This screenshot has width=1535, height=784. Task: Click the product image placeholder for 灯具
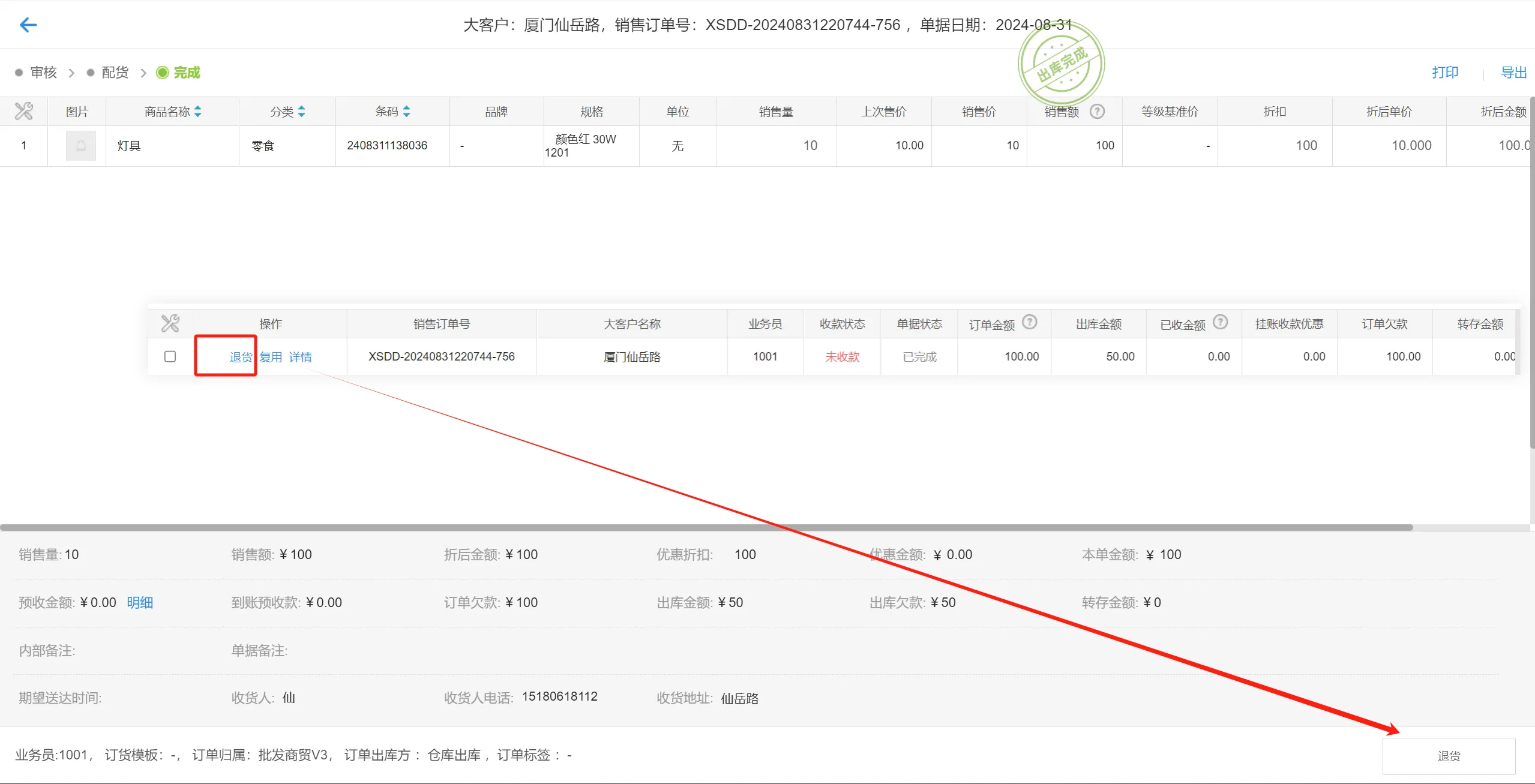(81, 145)
